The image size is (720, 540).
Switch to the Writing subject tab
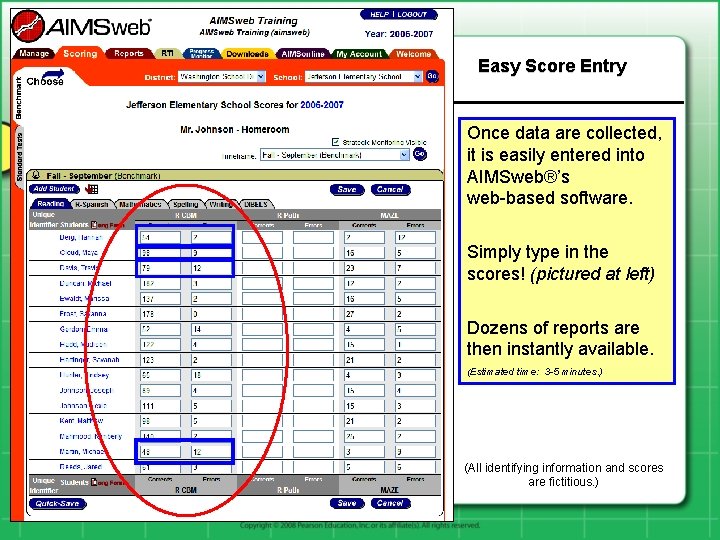[x=221, y=204]
